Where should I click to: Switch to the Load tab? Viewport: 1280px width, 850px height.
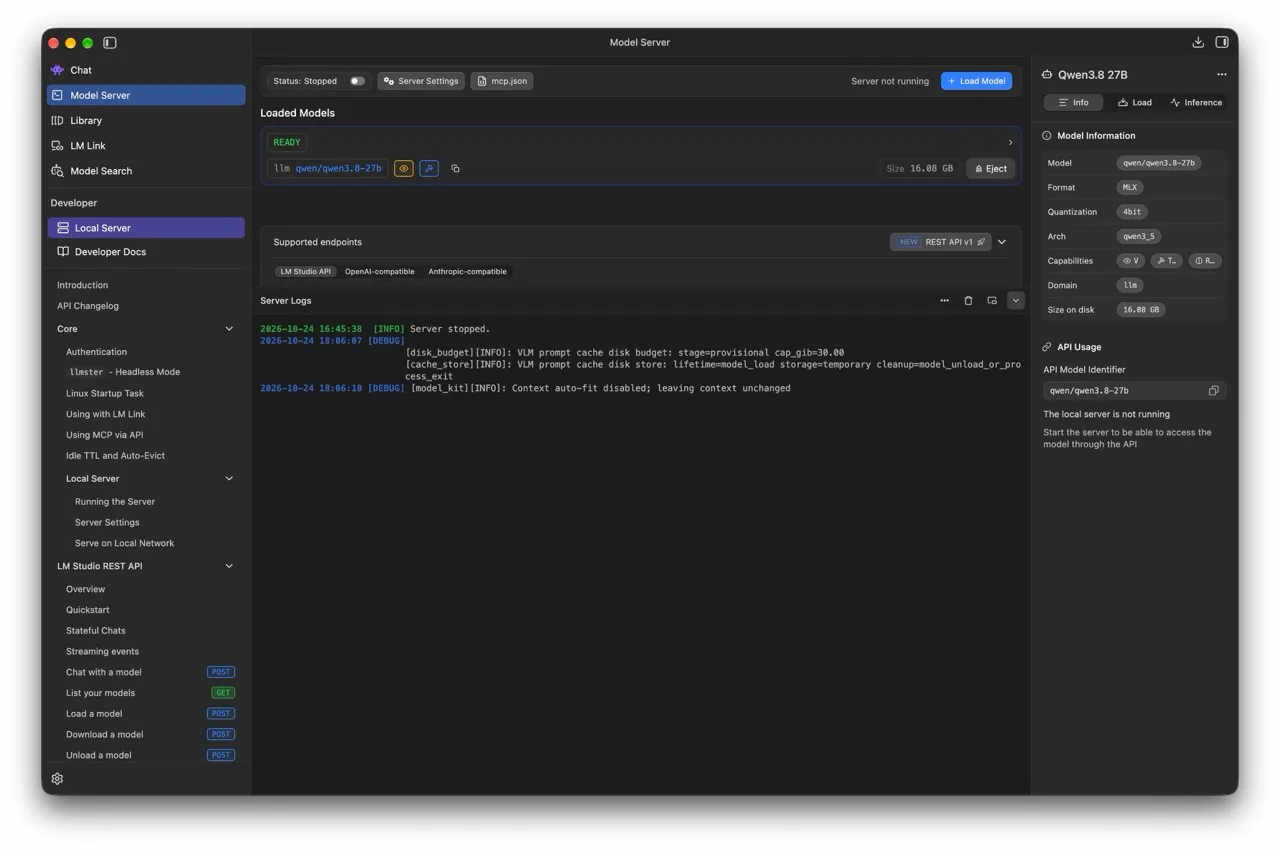(1135, 102)
